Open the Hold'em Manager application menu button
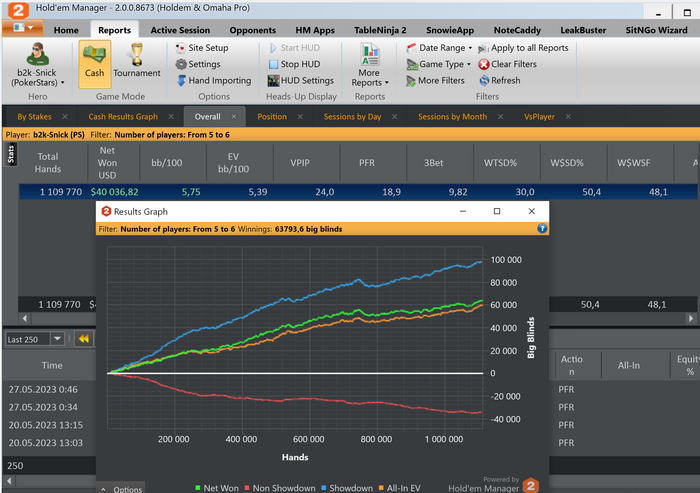The height and width of the screenshot is (493, 700). [x=23, y=28]
